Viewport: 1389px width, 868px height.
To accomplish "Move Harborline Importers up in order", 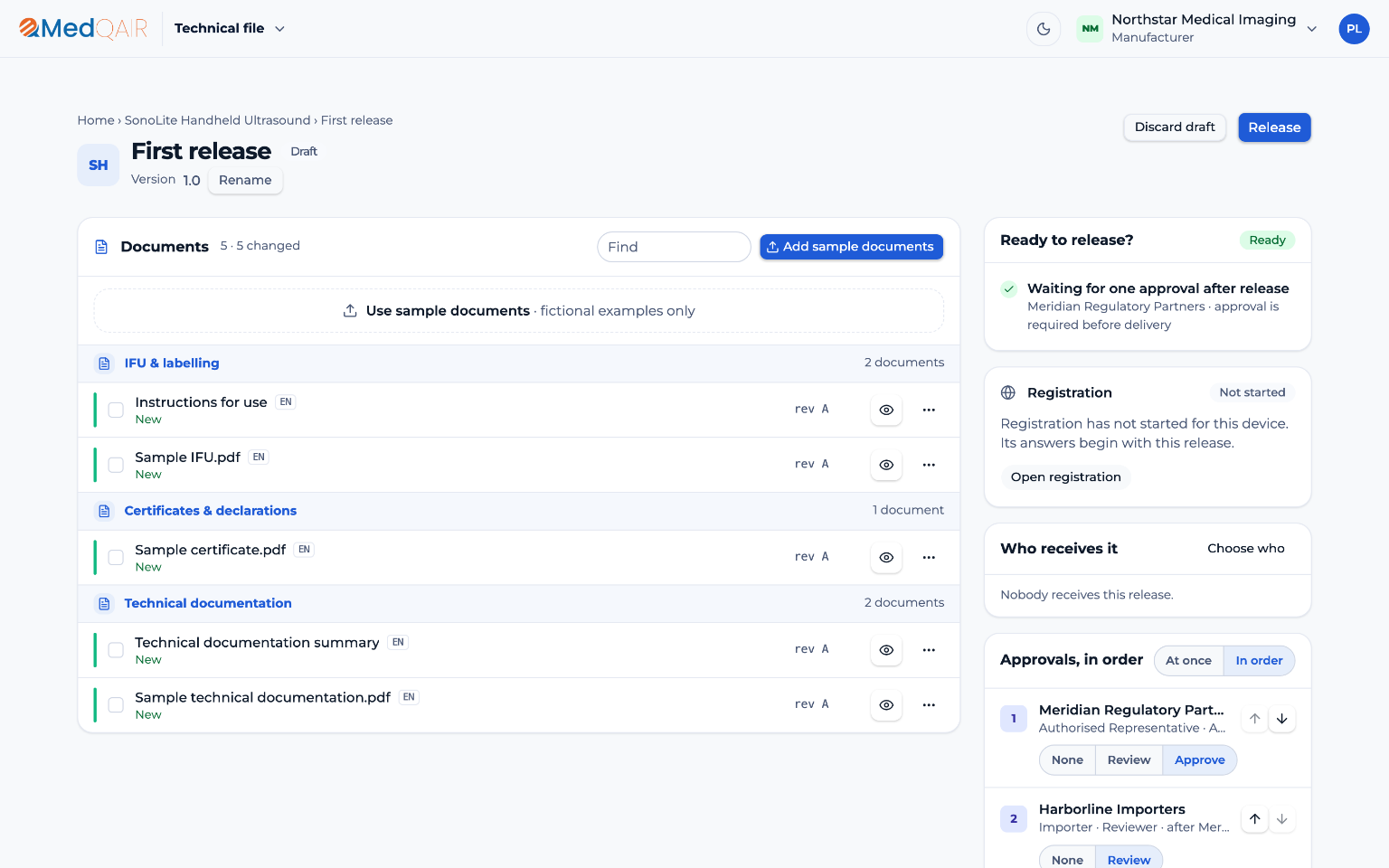I will [1254, 819].
